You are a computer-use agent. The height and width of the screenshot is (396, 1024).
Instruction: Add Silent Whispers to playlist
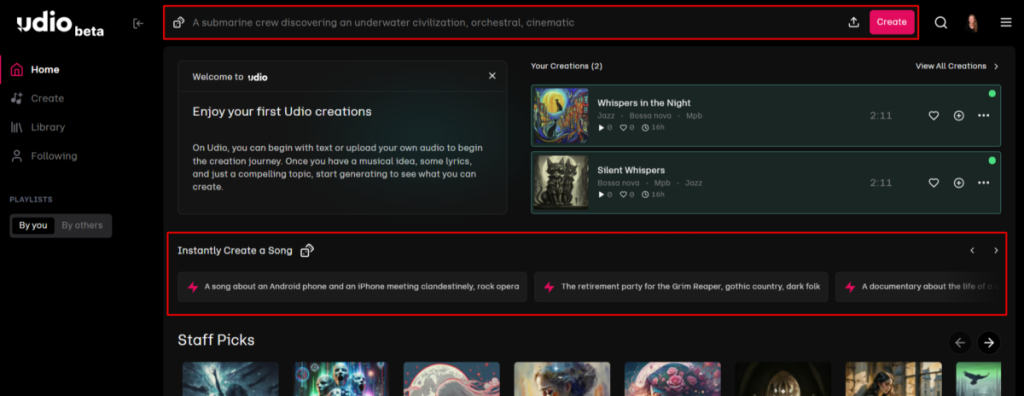(x=959, y=183)
